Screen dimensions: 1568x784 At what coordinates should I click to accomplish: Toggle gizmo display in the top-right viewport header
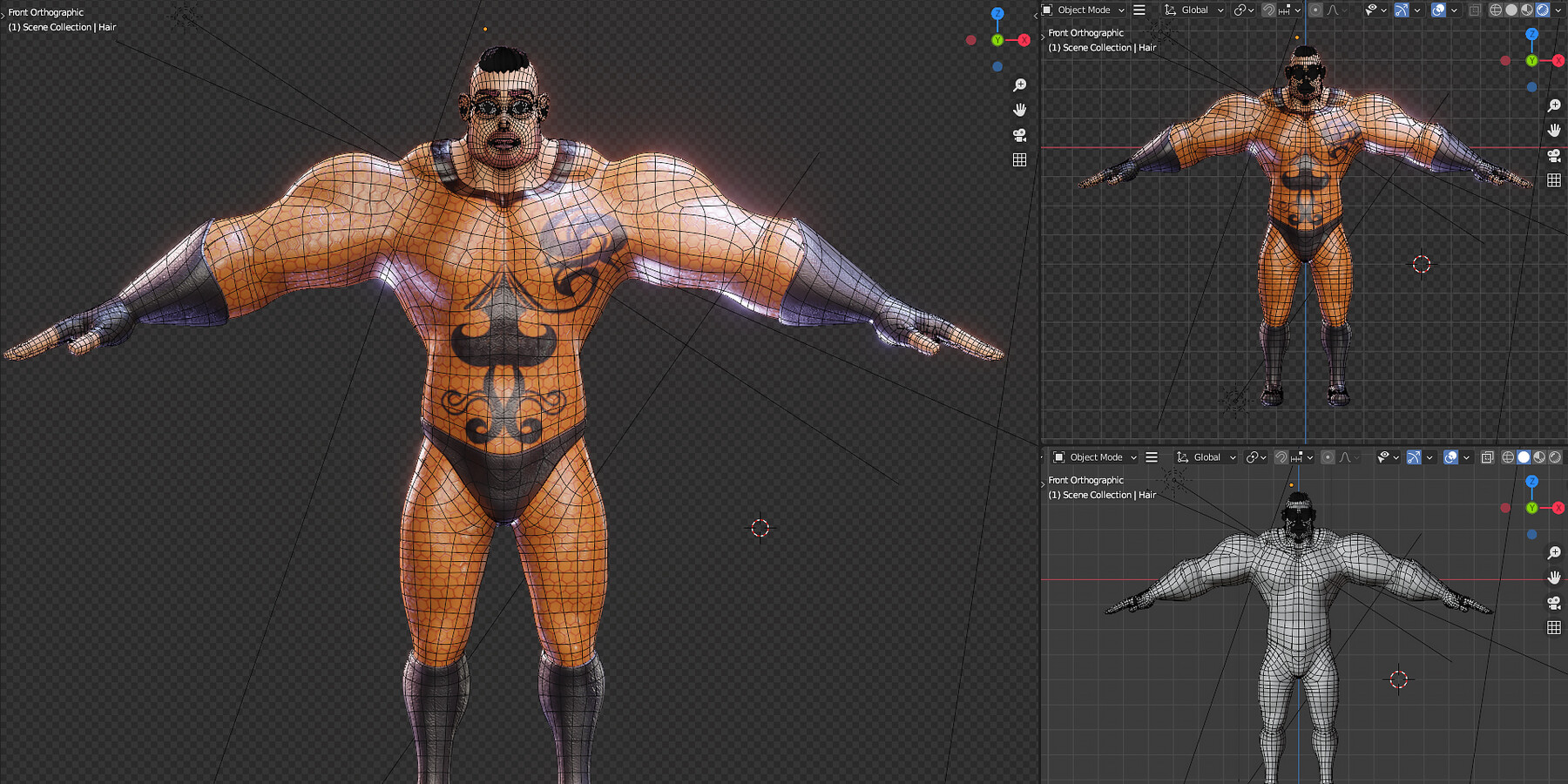(x=1401, y=10)
